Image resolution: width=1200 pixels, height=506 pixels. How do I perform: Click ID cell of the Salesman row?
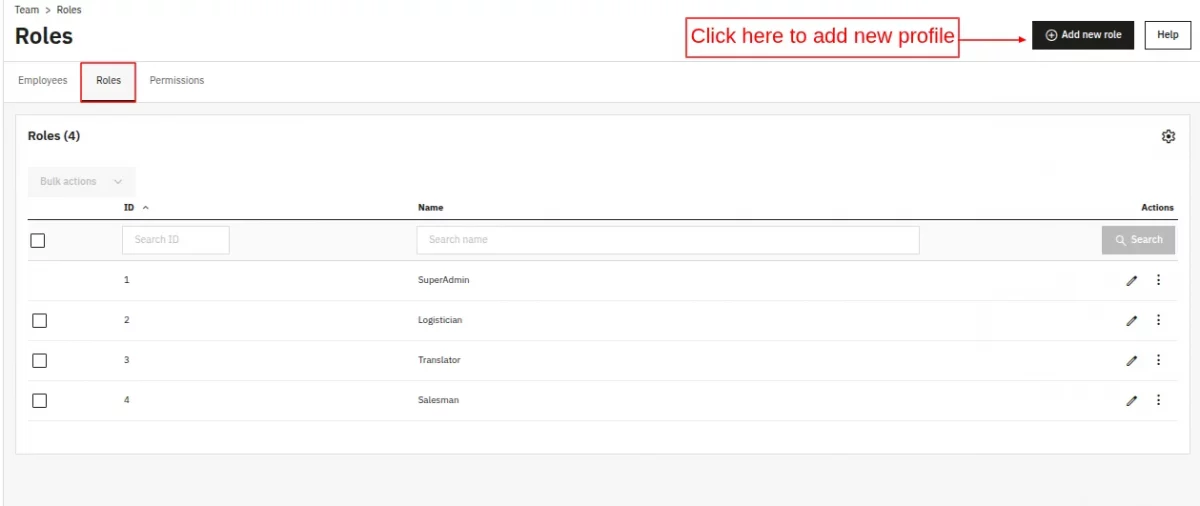[127, 400]
